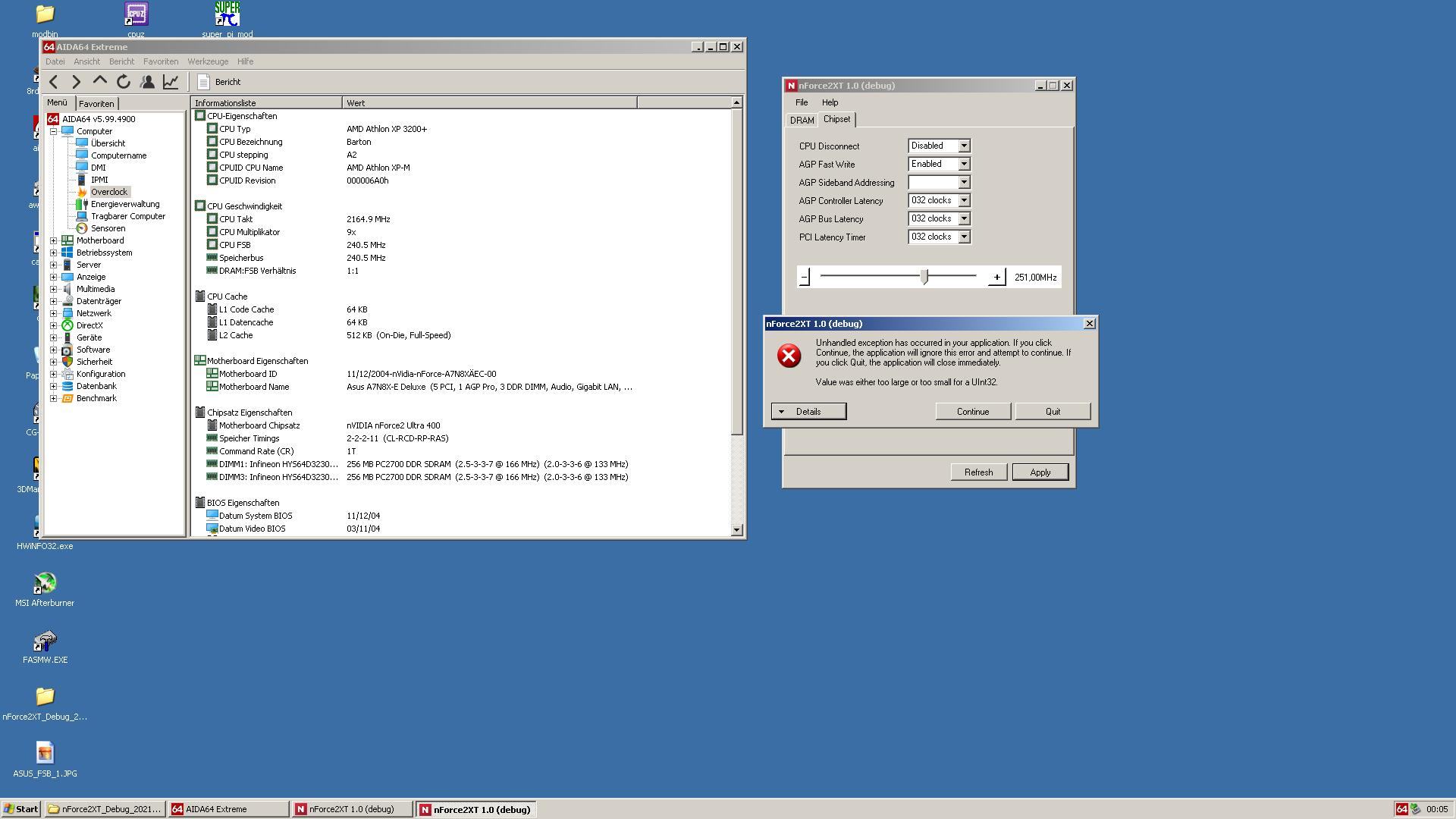The height and width of the screenshot is (819, 1456).
Task: Open the modbin desktop folder
Action: tap(45, 19)
